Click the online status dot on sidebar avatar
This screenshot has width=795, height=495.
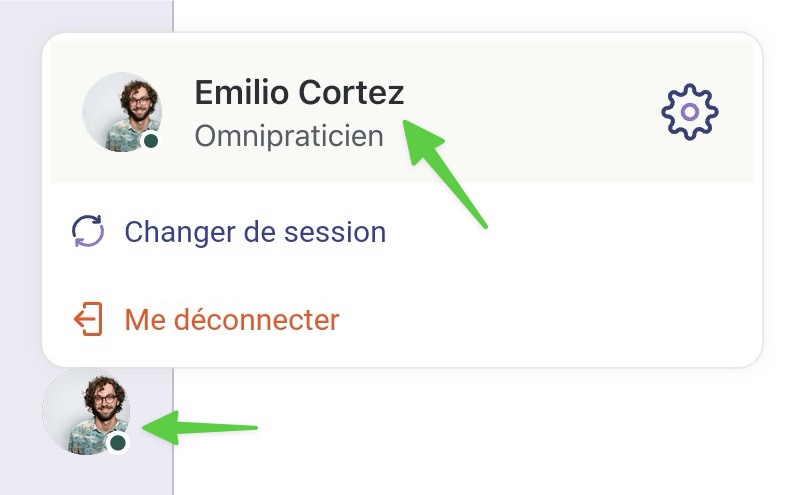pos(118,442)
